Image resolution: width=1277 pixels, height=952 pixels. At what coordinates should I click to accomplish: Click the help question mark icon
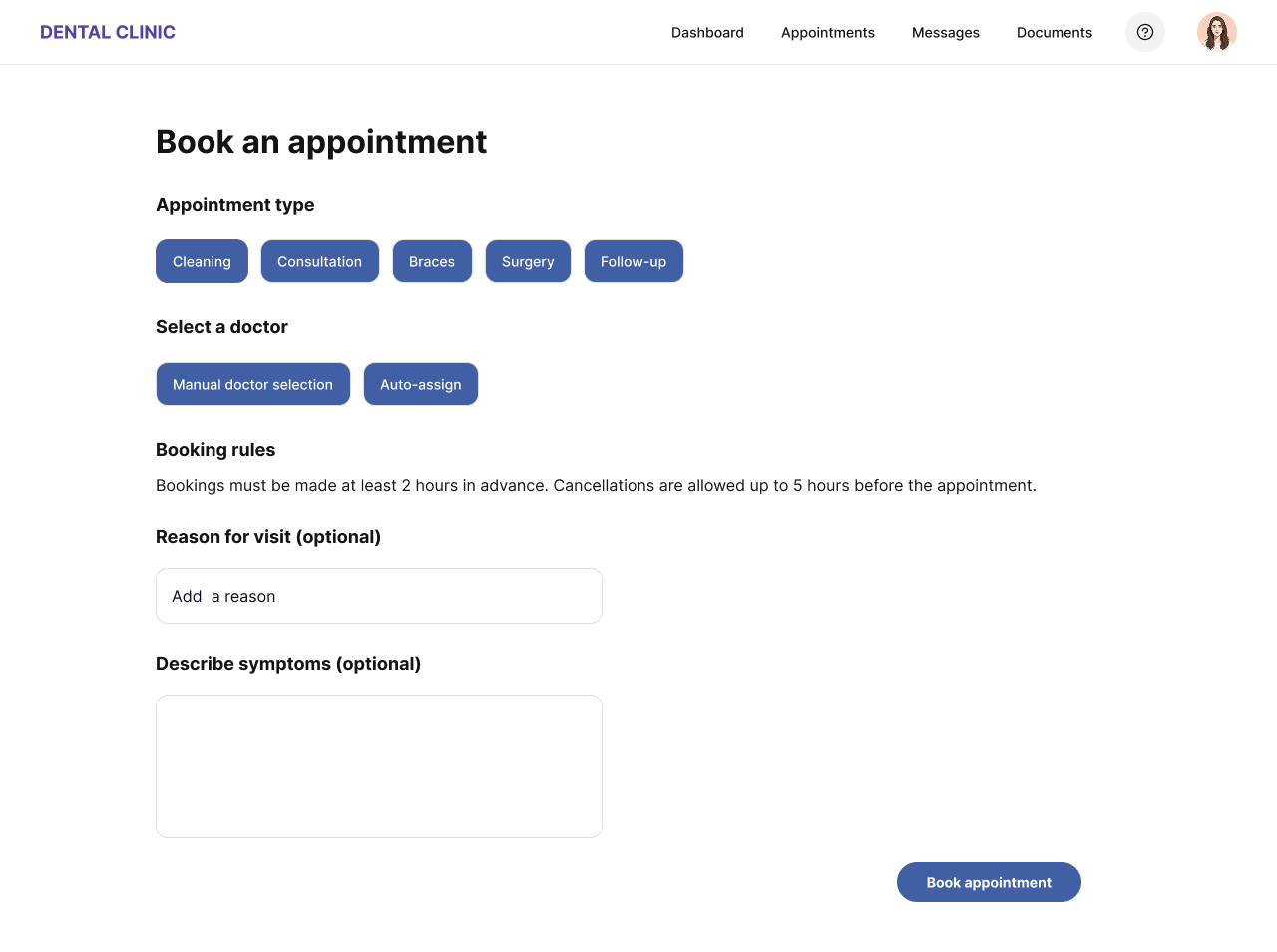[x=1144, y=32]
